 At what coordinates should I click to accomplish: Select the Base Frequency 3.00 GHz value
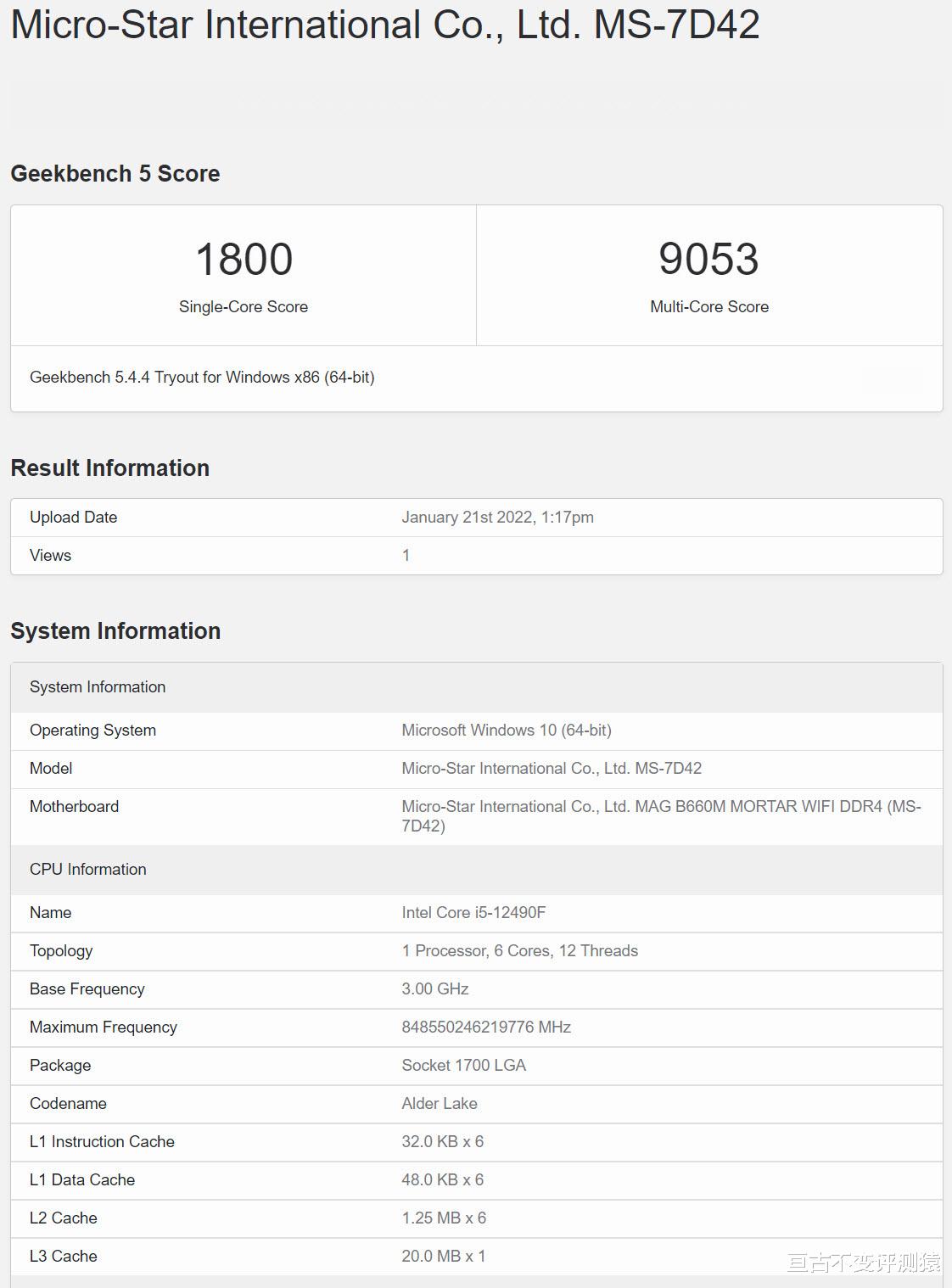(434, 988)
